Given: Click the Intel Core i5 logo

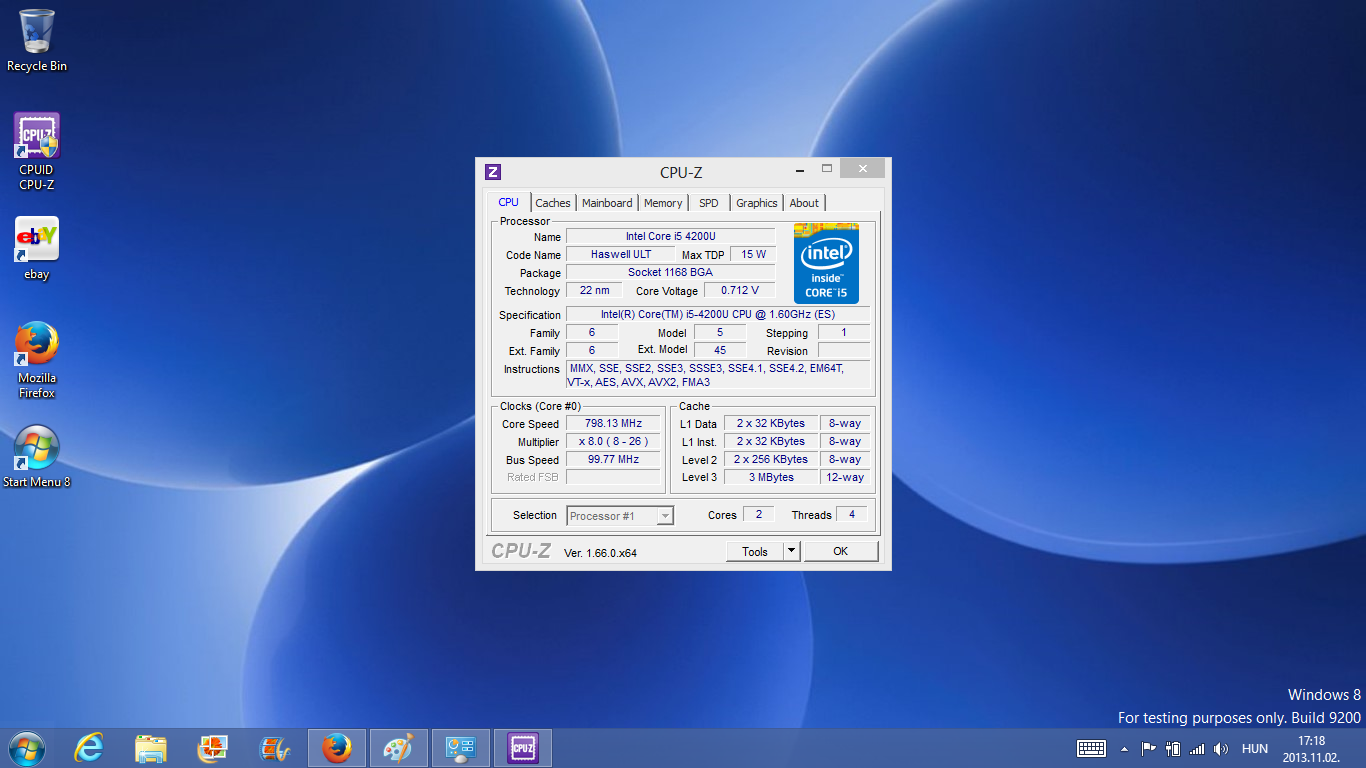Looking at the screenshot, I should click(825, 264).
